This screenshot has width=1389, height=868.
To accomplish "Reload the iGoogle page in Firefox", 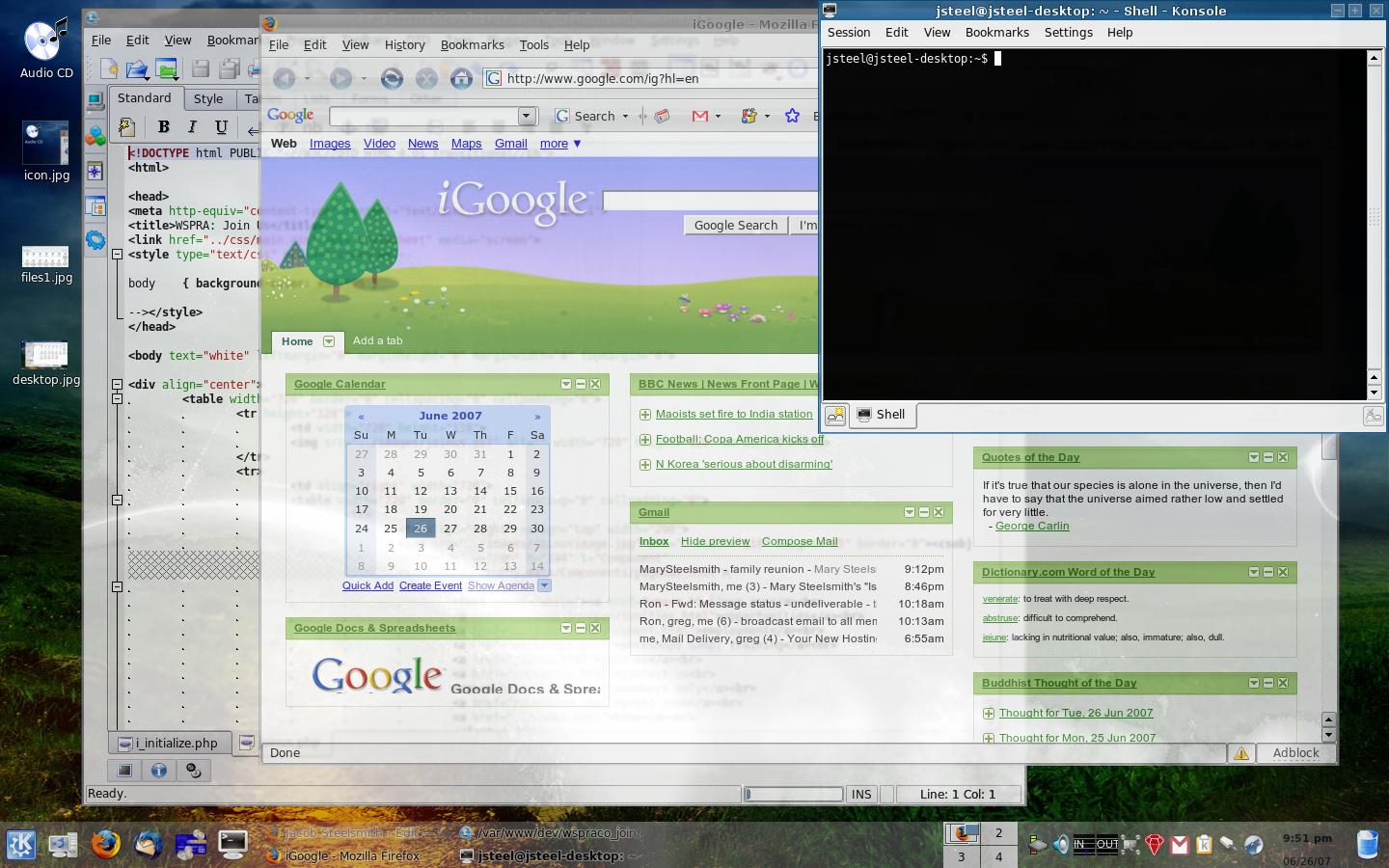I will pyautogui.click(x=392, y=78).
